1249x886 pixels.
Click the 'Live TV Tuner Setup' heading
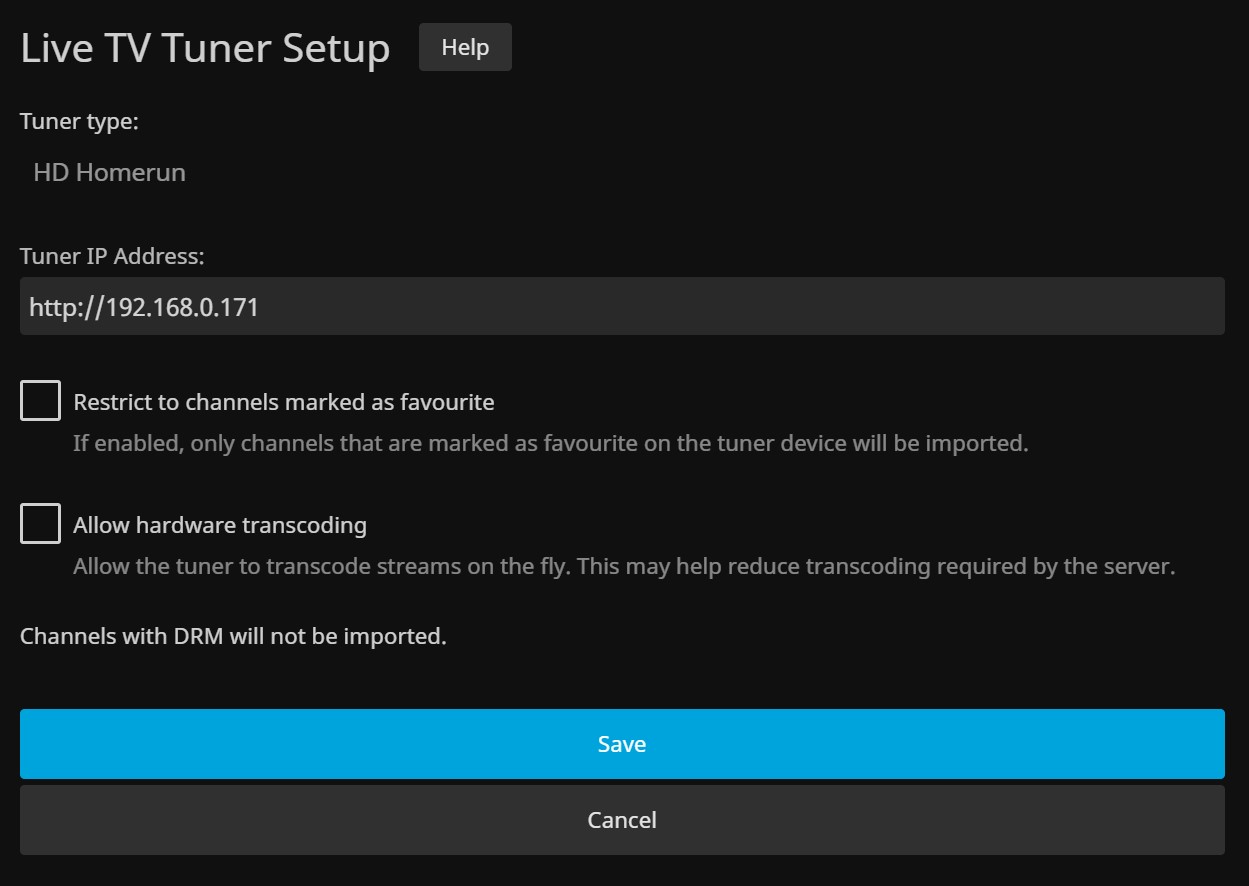[205, 48]
